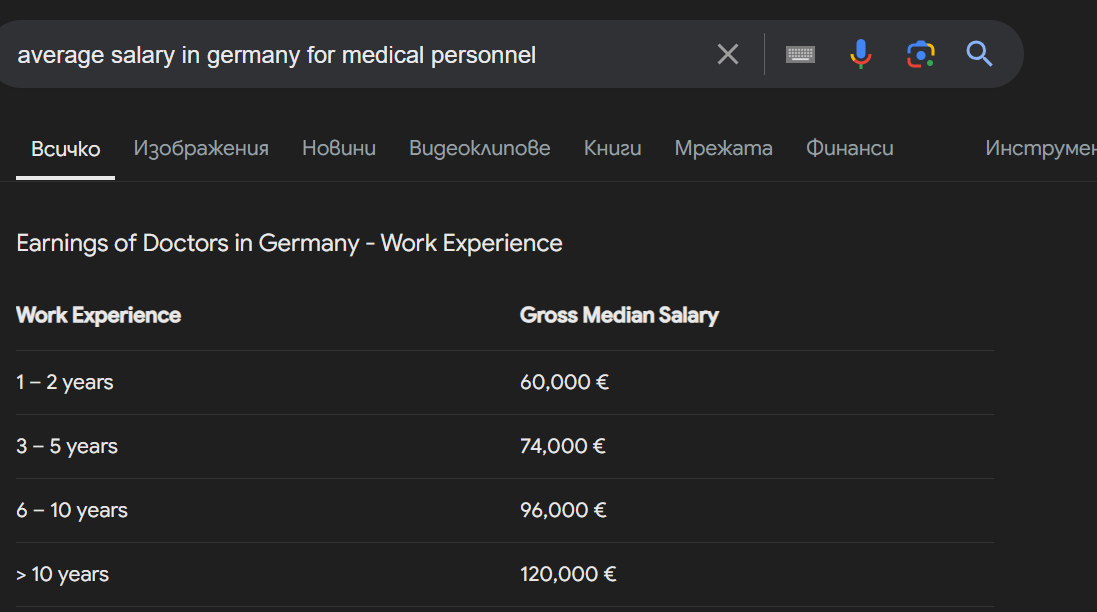Viewport: 1097px width, 612px height.
Task: Open the Инструменти search tools
Action: tap(1040, 149)
